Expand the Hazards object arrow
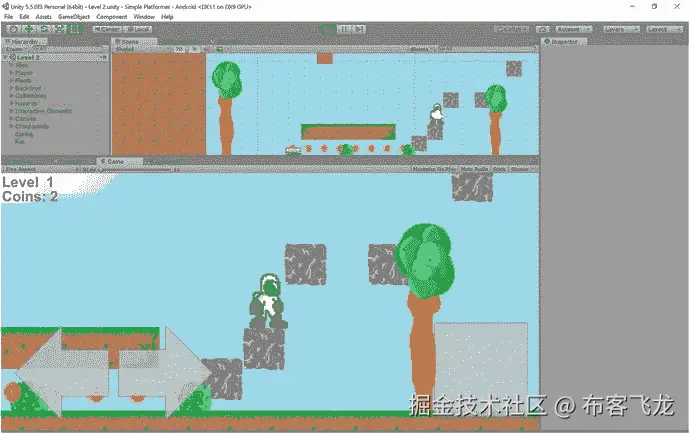Image resolution: width=690 pixels, height=434 pixels. coord(12,103)
